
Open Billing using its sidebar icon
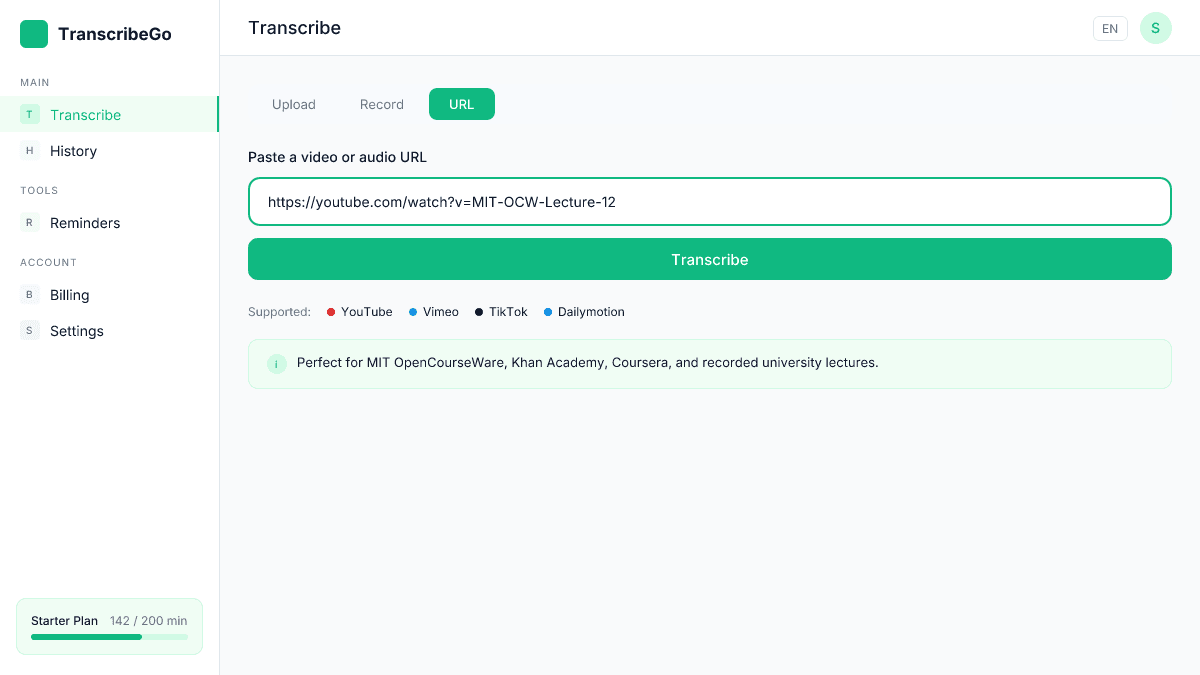tap(29, 294)
